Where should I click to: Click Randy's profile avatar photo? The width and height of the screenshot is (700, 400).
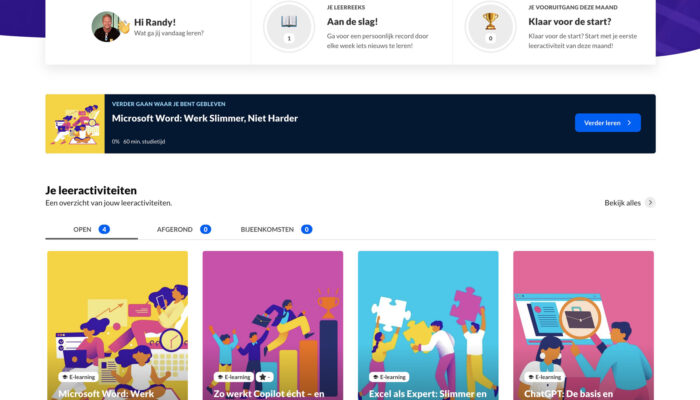(x=105, y=27)
